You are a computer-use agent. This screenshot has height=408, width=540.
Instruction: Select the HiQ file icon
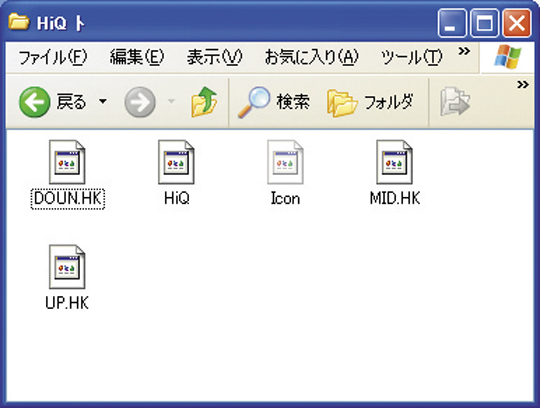(176, 162)
